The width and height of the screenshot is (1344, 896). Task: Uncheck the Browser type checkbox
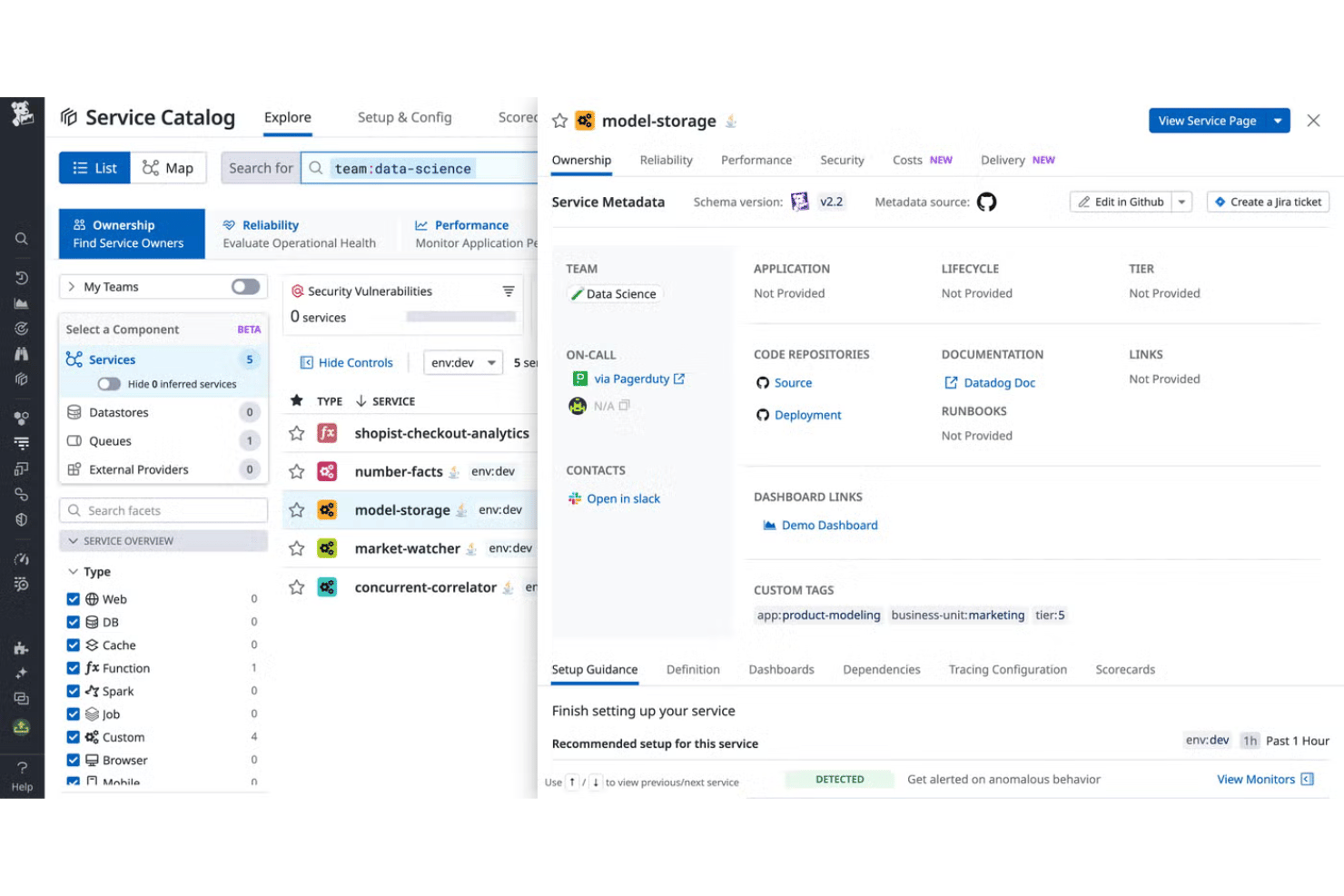pyautogui.click(x=74, y=760)
